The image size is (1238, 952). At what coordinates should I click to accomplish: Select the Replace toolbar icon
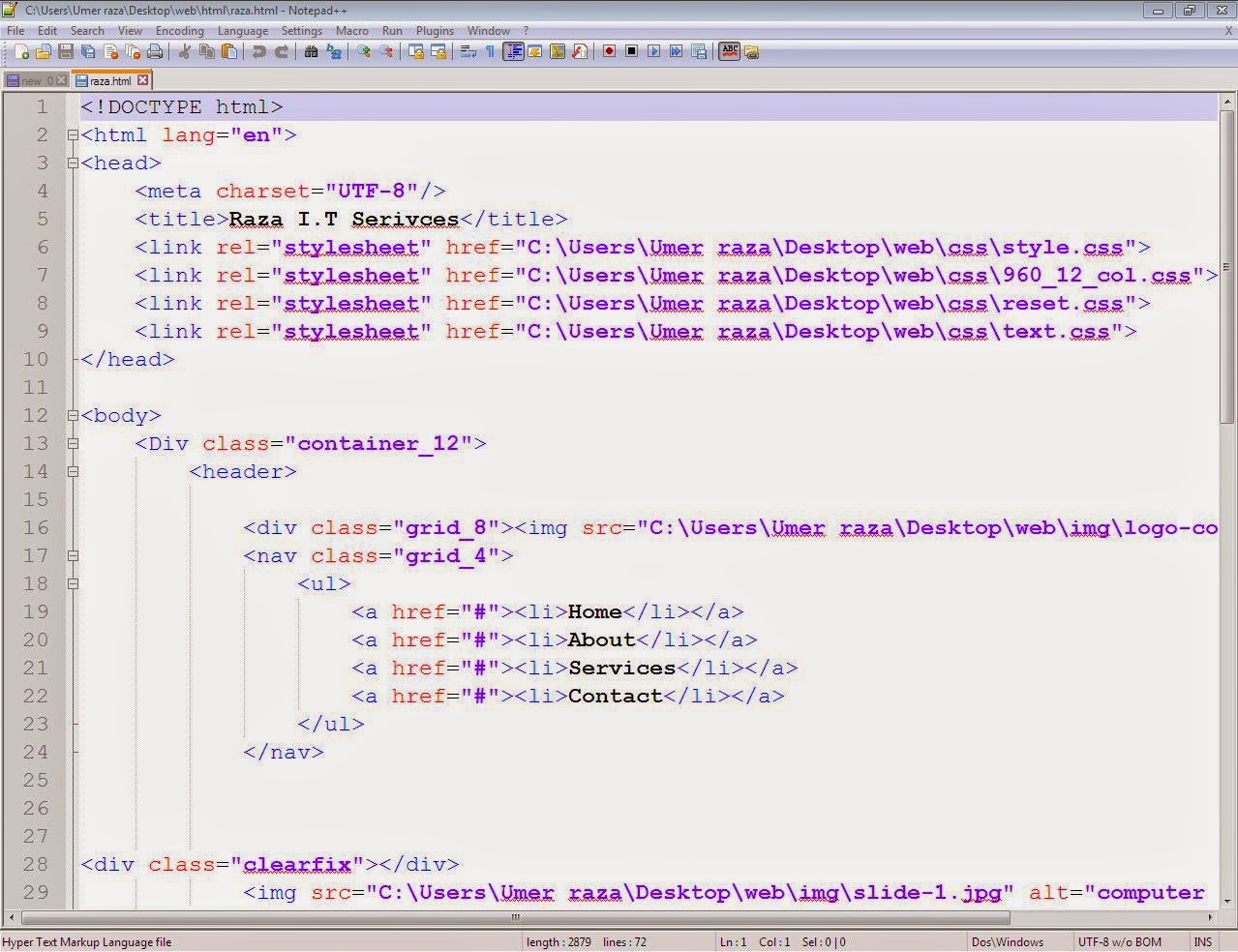(335, 51)
